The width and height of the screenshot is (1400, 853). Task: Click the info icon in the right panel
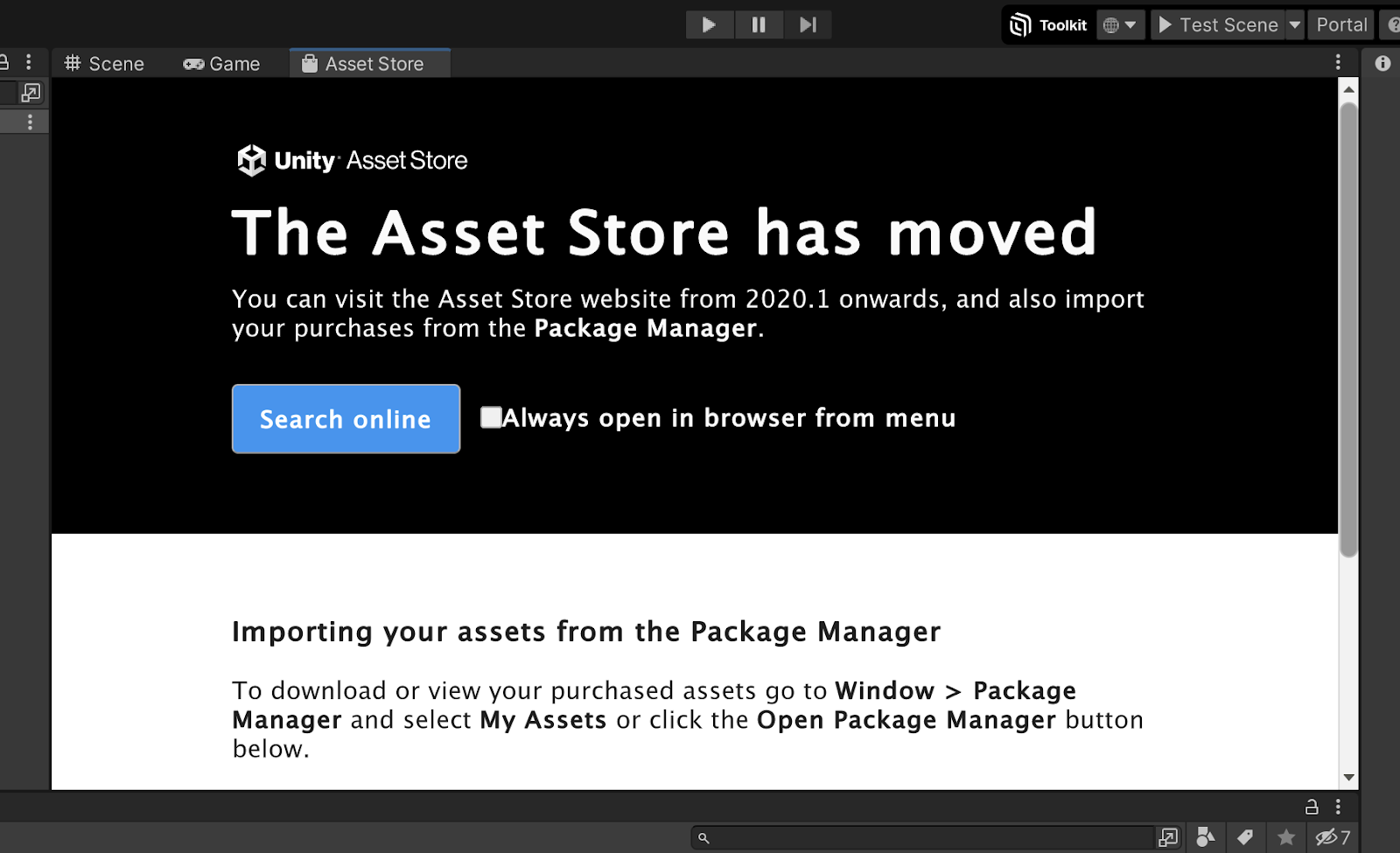pyautogui.click(x=1382, y=63)
